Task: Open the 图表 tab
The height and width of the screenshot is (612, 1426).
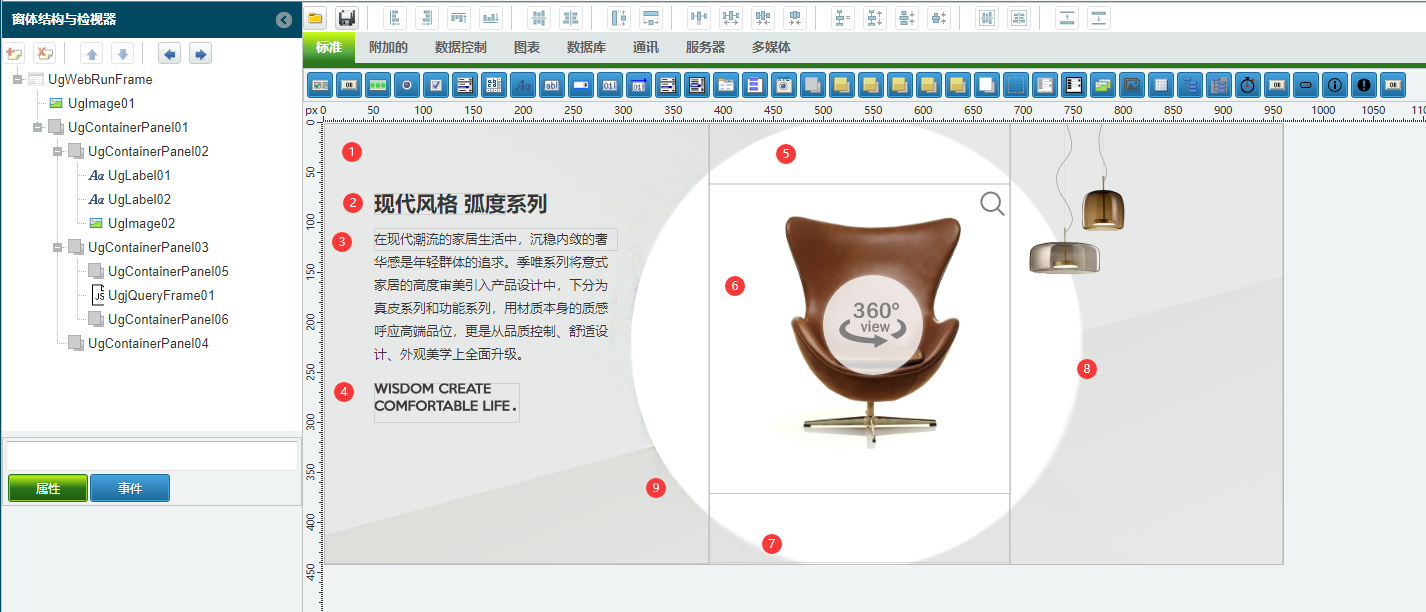Action: (527, 47)
